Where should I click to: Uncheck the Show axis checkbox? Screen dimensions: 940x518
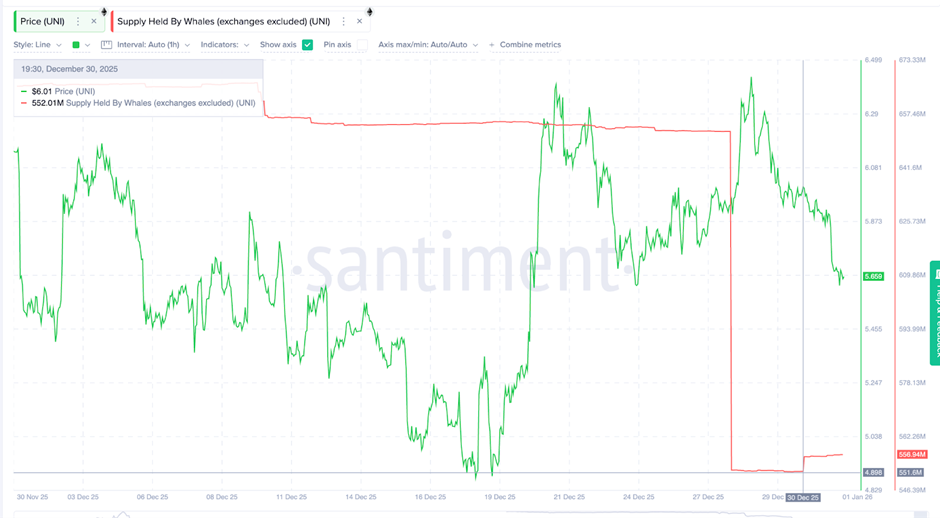(x=308, y=45)
